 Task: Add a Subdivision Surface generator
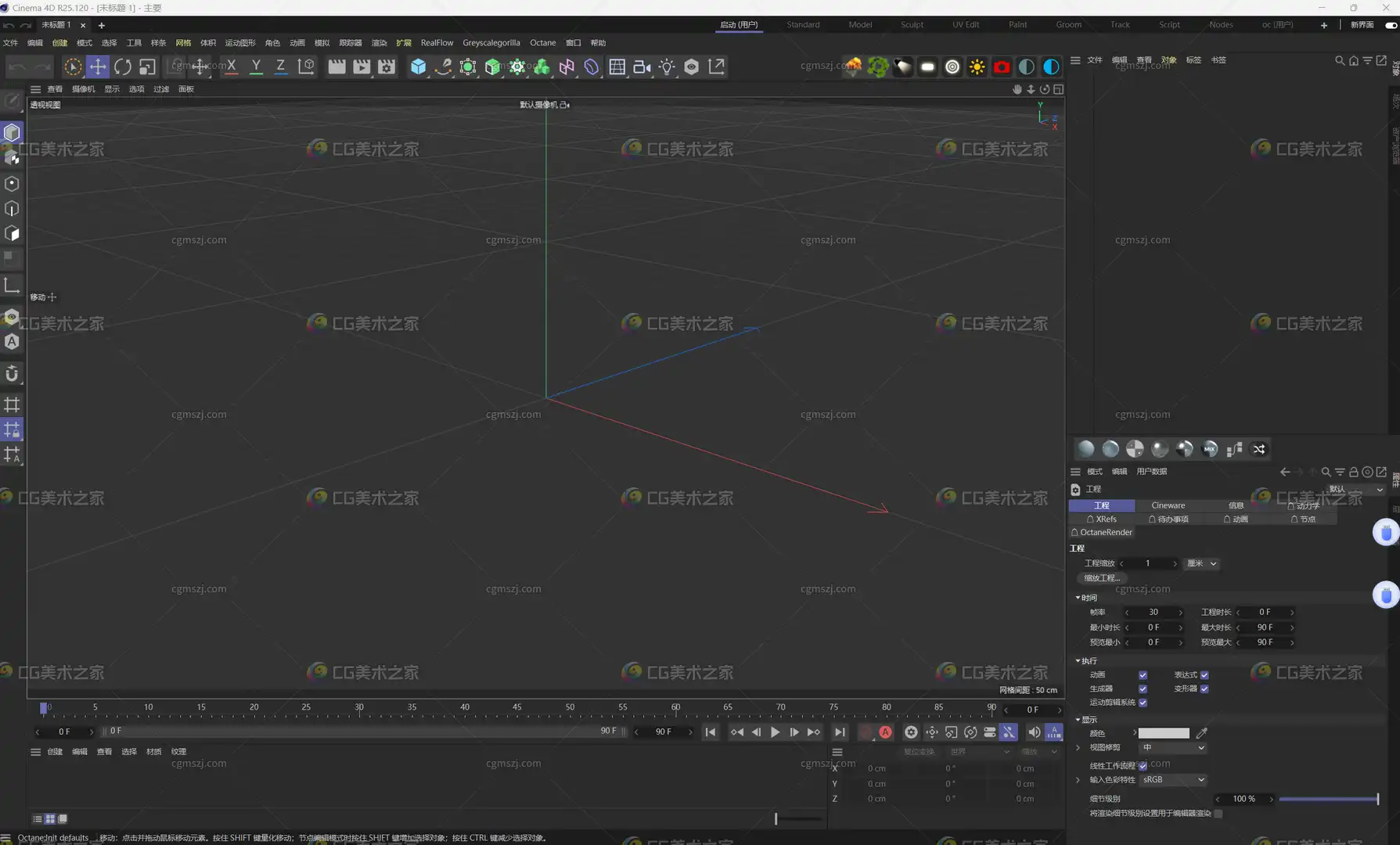click(468, 67)
